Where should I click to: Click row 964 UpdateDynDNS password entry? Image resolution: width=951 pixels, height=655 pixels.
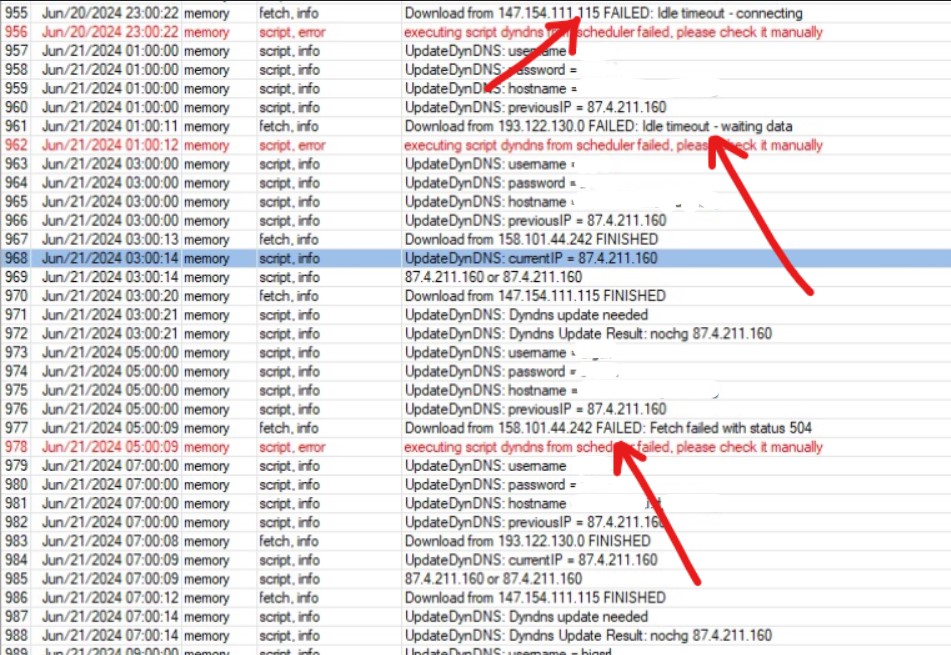pyautogui.click(x=491, y=183)
